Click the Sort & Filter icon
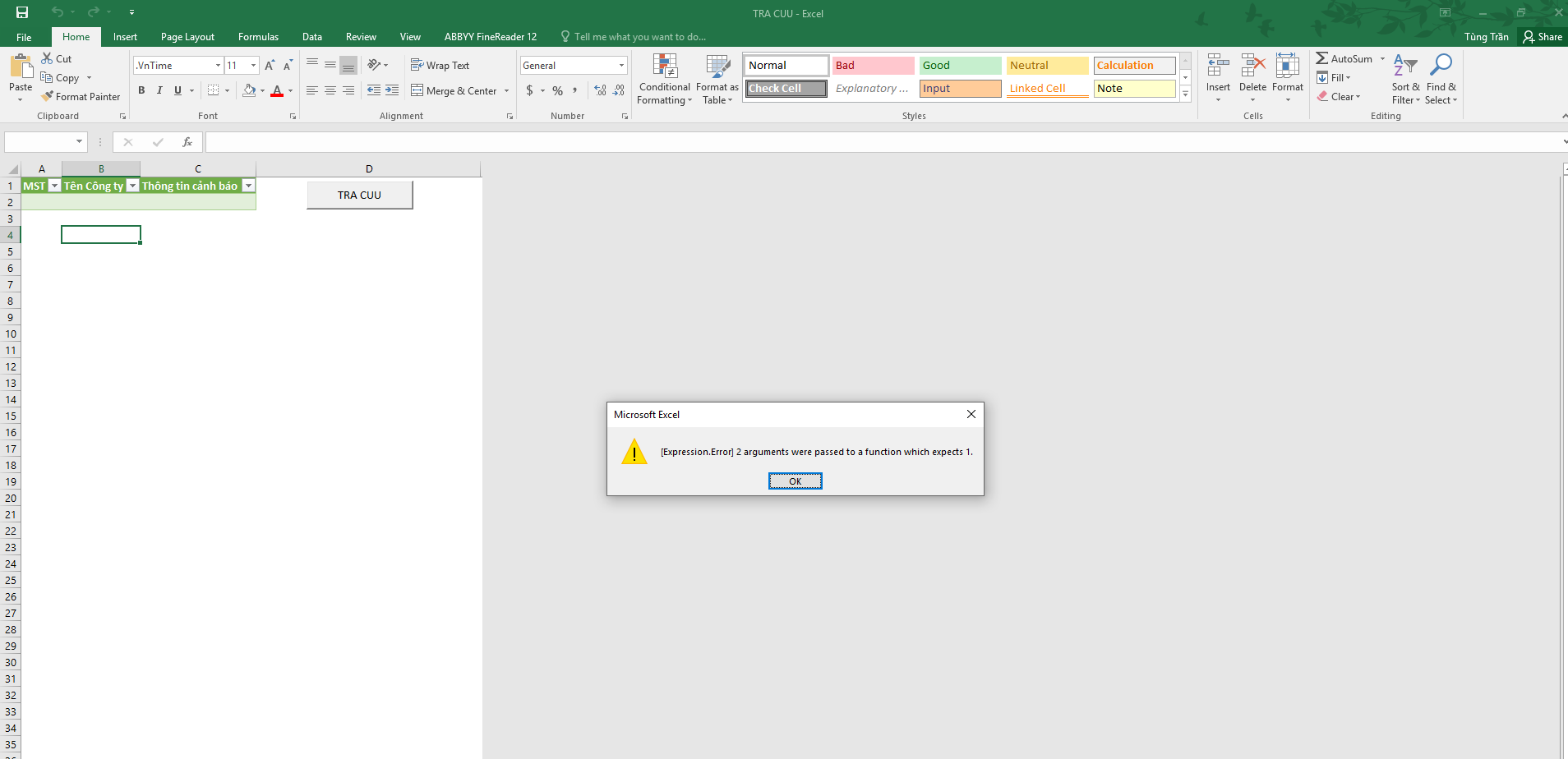 pyautogui.click(x=1405, y=67)
